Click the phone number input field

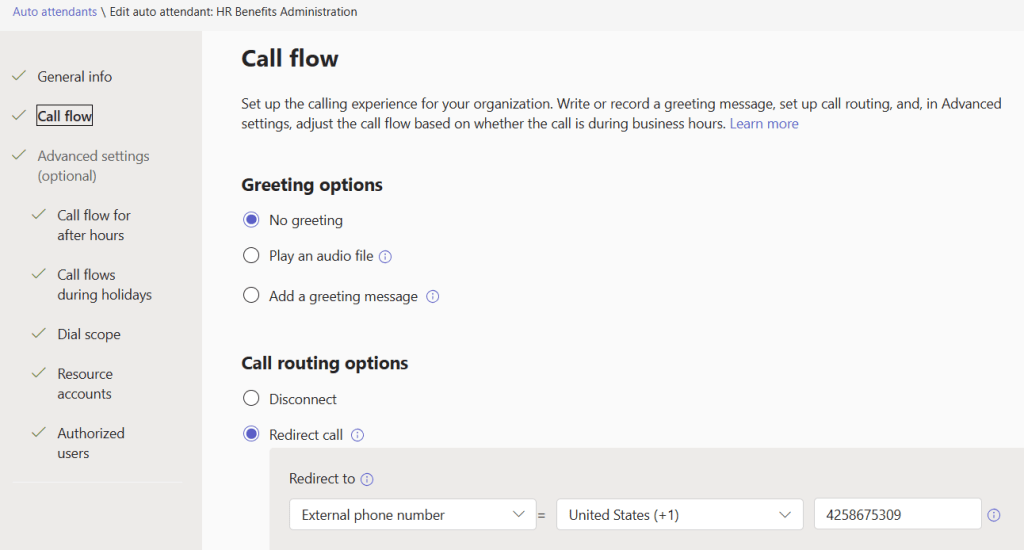click(896, 515)
